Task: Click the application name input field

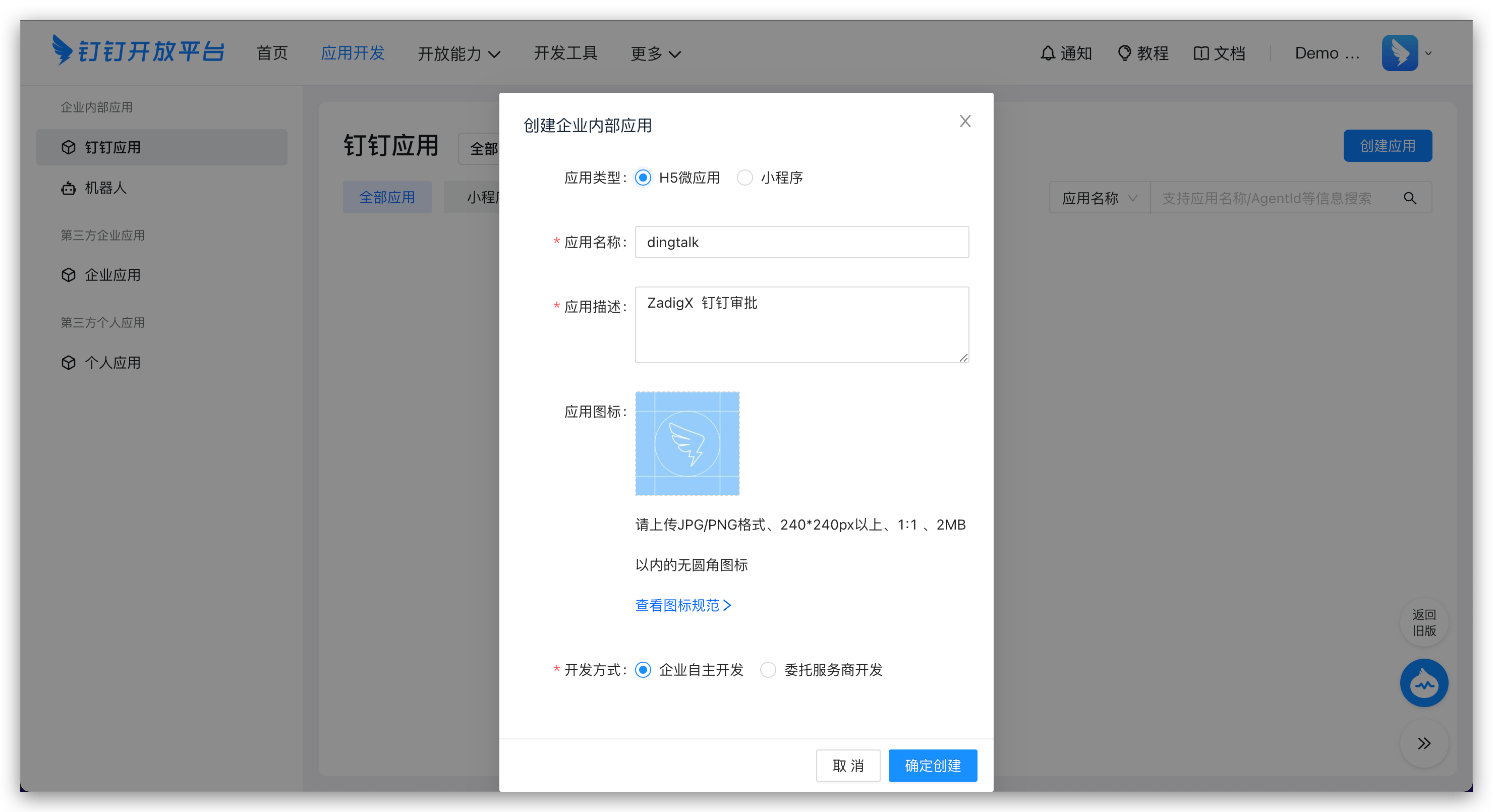Action: 801,242
